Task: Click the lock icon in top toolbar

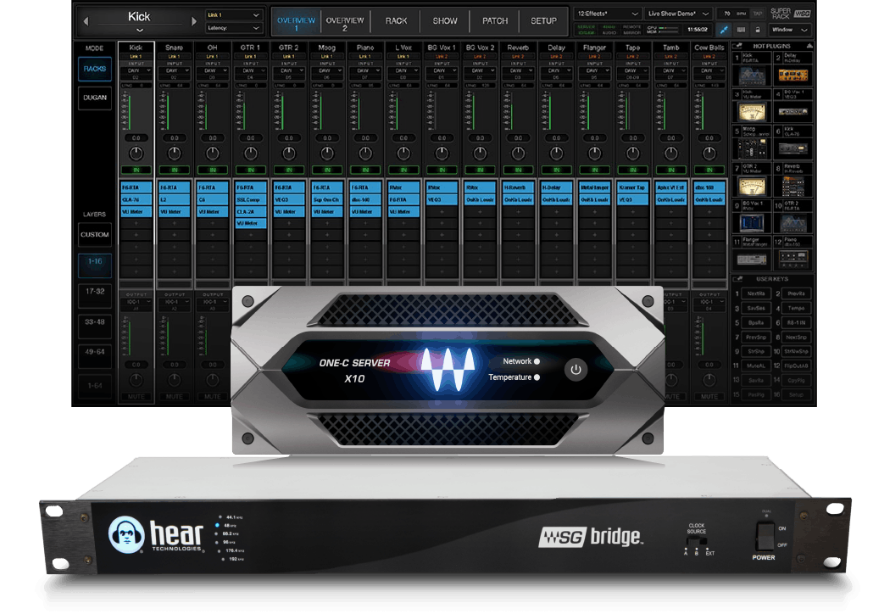Action: (757, 30)
